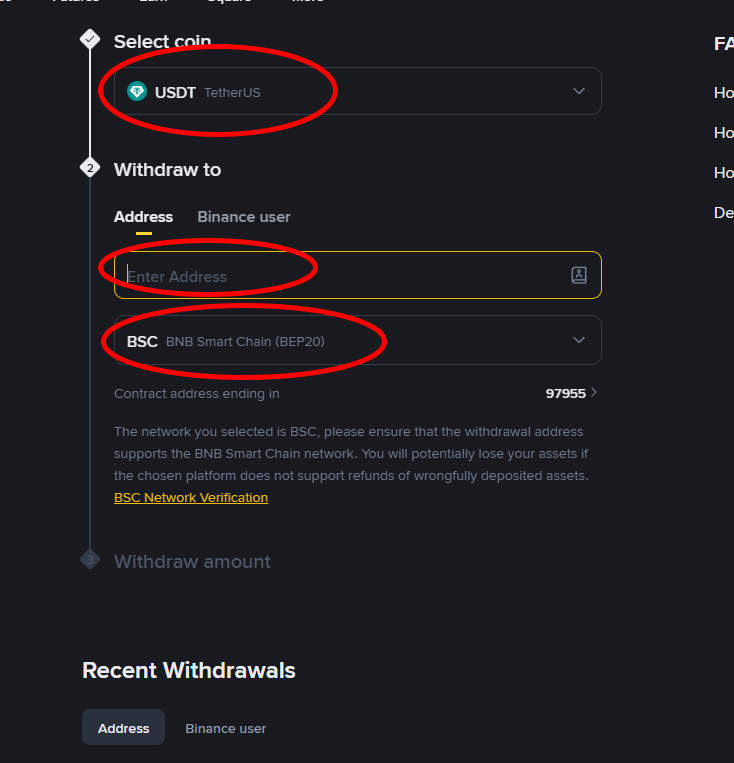This screenshot has width=734, height=763.
Task: Click the green Tether USDT coin icon
Action: point(137,92)
